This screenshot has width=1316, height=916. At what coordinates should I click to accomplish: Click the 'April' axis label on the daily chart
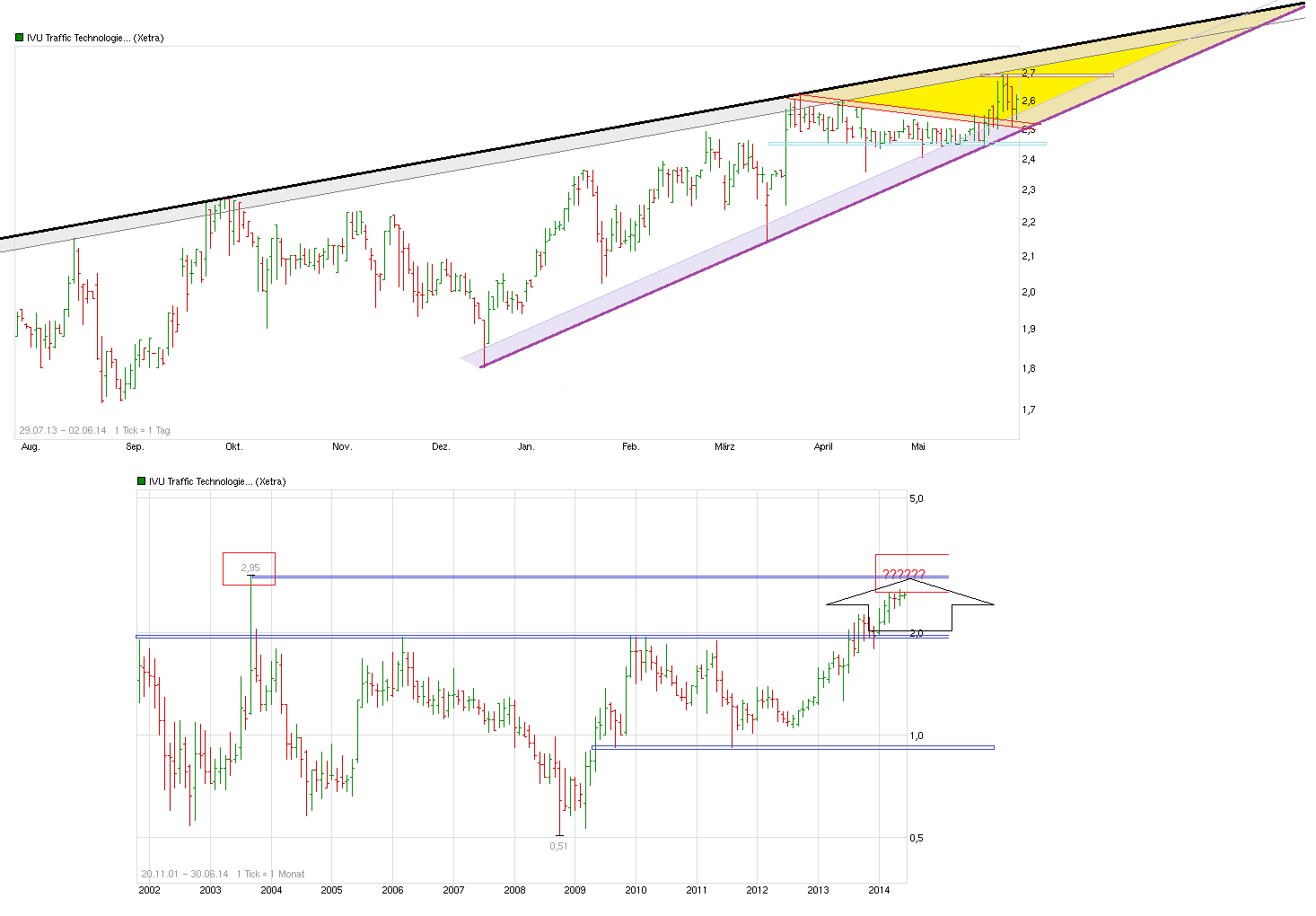(824, 446)
